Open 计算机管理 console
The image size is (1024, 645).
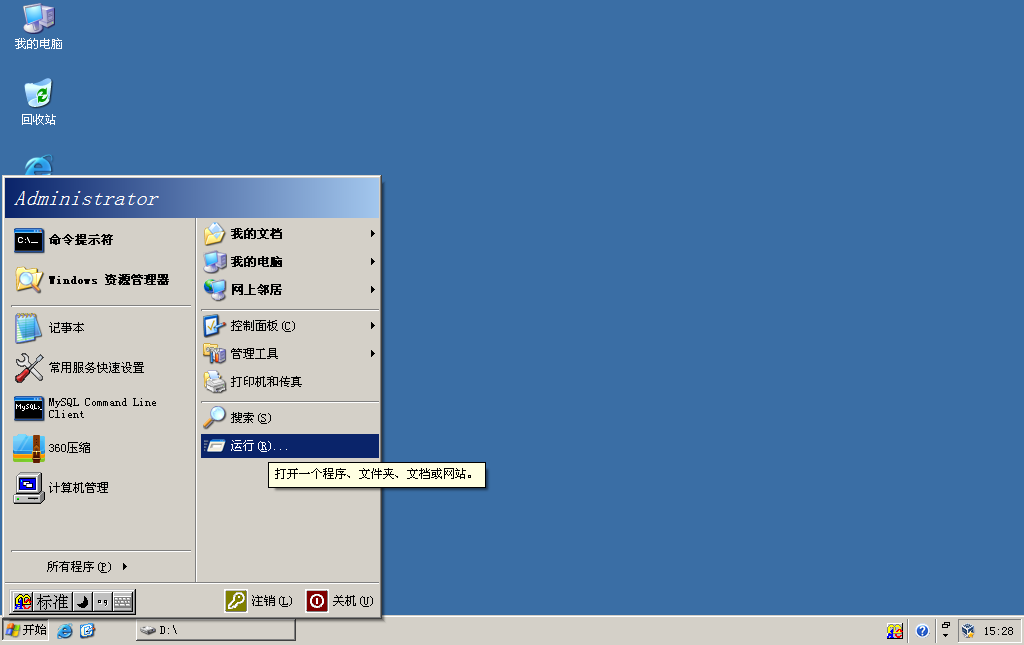[x=101, y=488]
